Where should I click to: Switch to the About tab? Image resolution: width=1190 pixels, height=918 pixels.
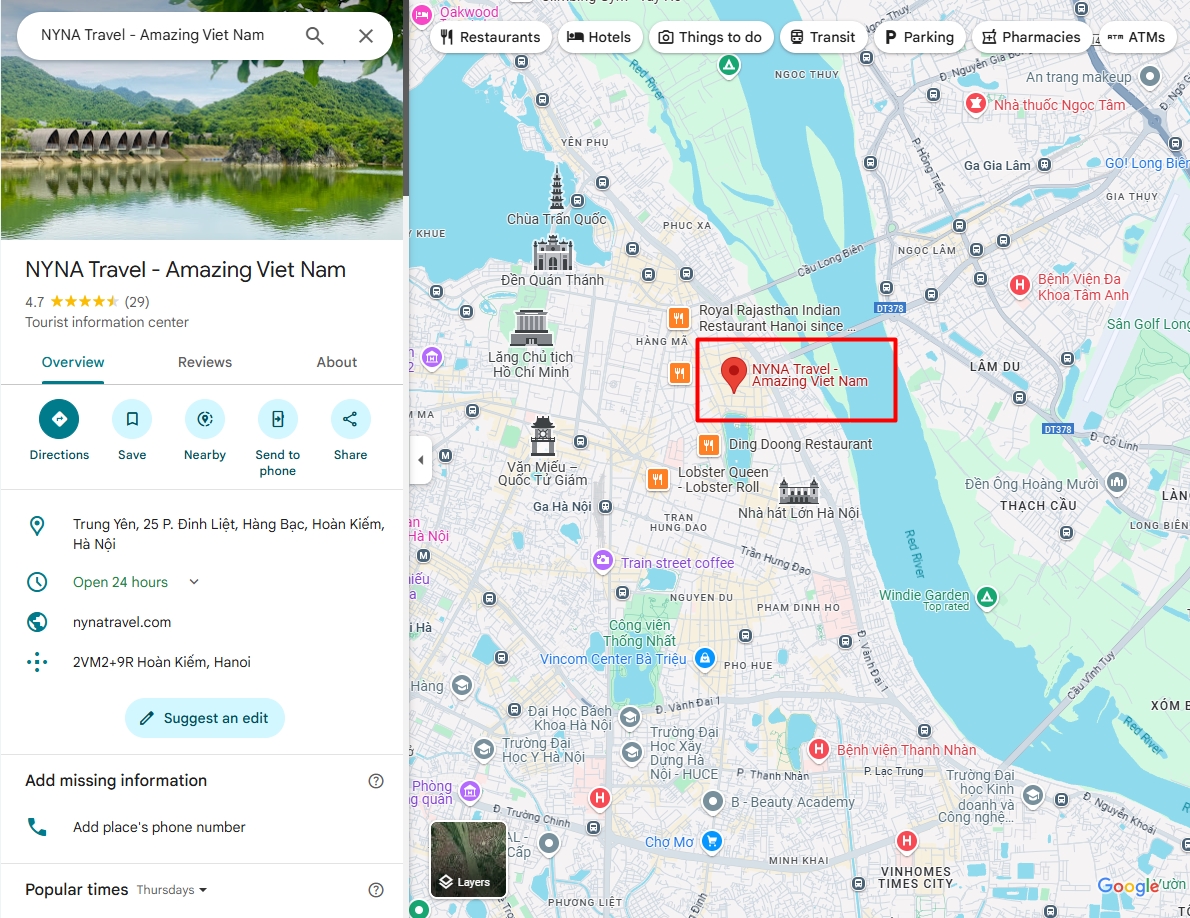(336, 362)
